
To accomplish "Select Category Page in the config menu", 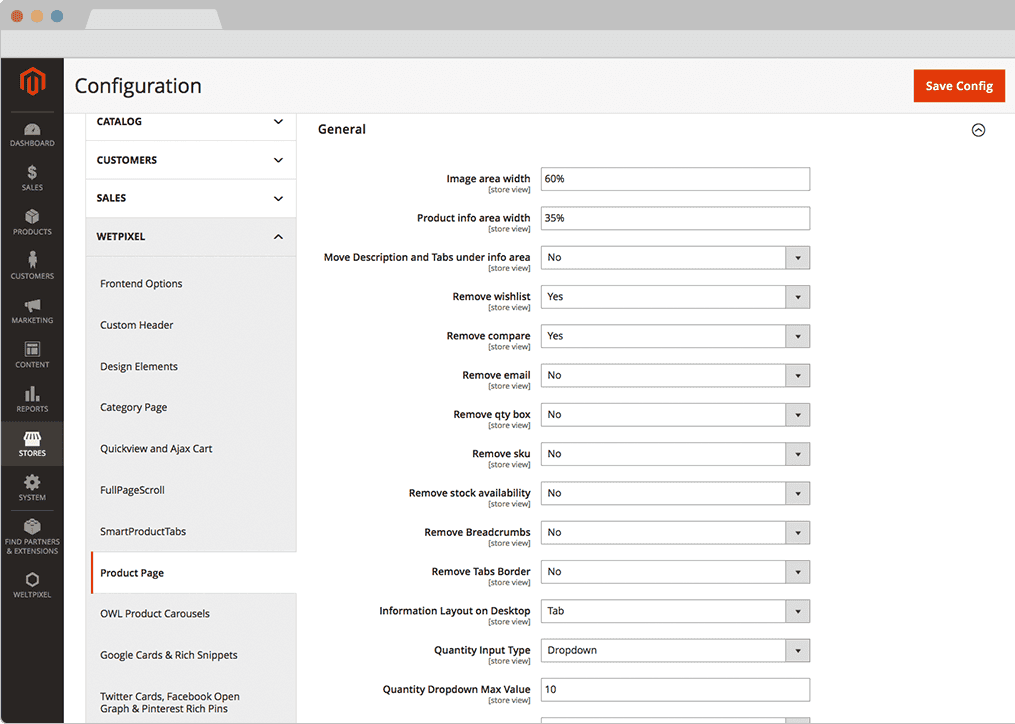I will [134, 408].
